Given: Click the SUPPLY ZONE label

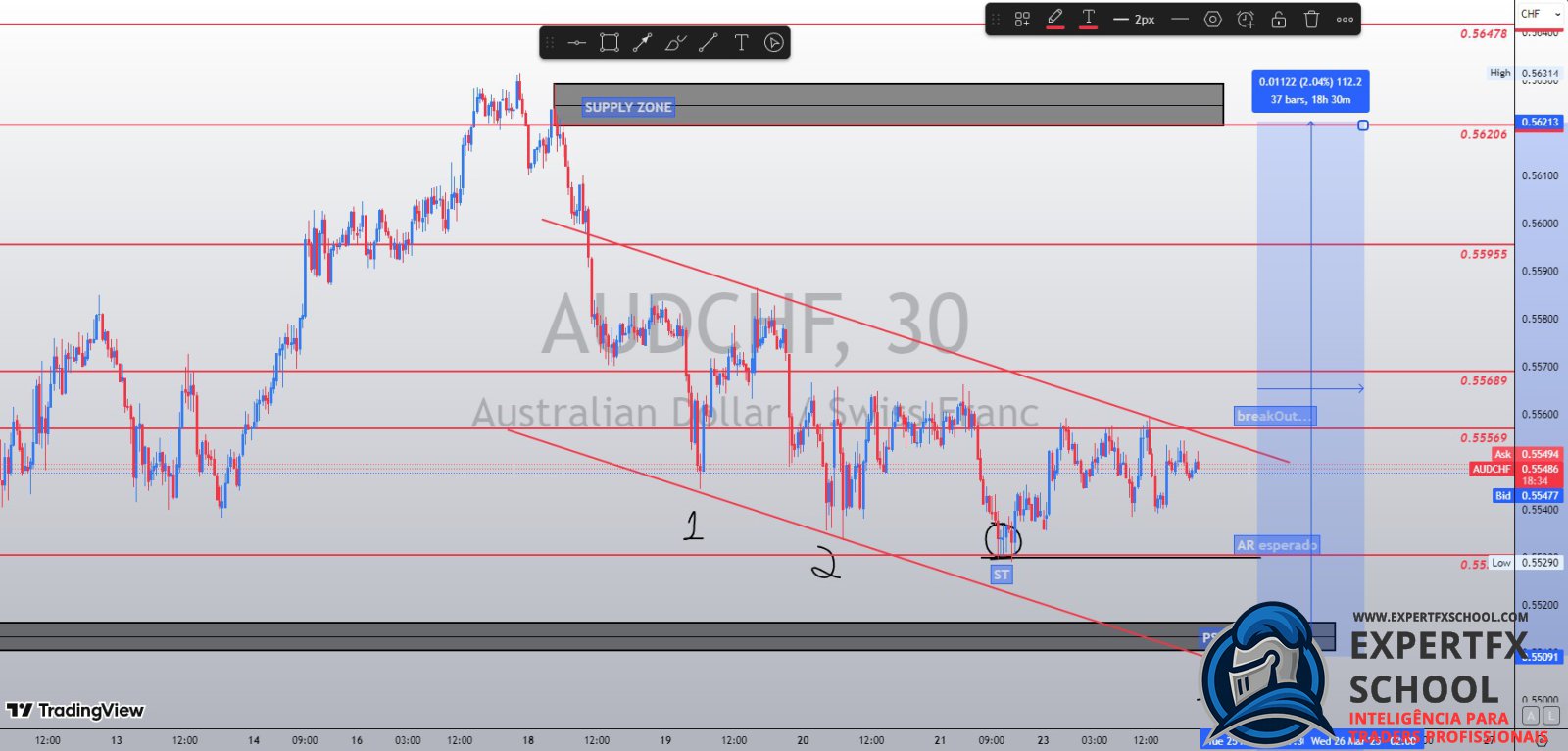Looking at the screenshot, I should pos(628,107).
